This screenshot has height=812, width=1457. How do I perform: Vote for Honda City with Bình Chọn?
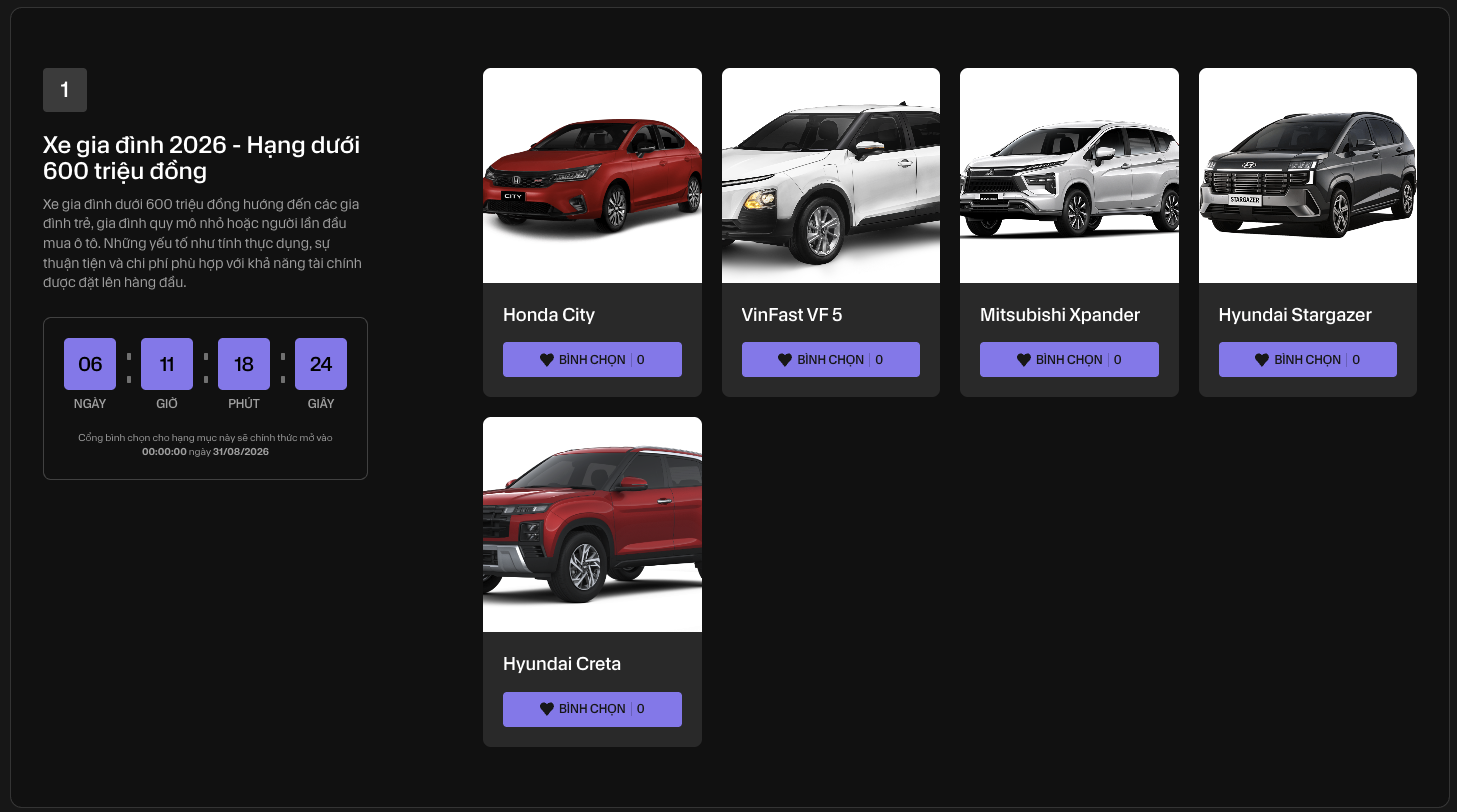coord(592,360)
